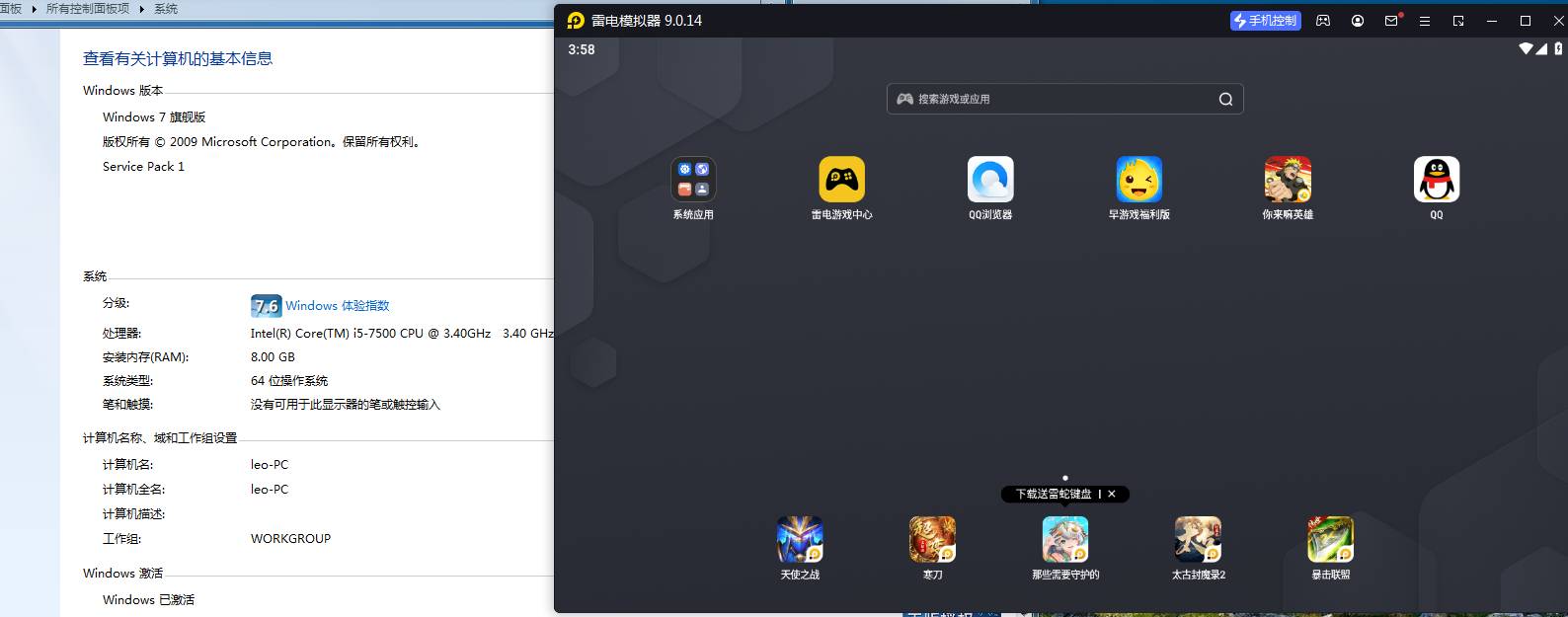Focus the 搜索游戏或应用 search field
Viewport: 1568px width, 617px height.
tap(1064, 99)
